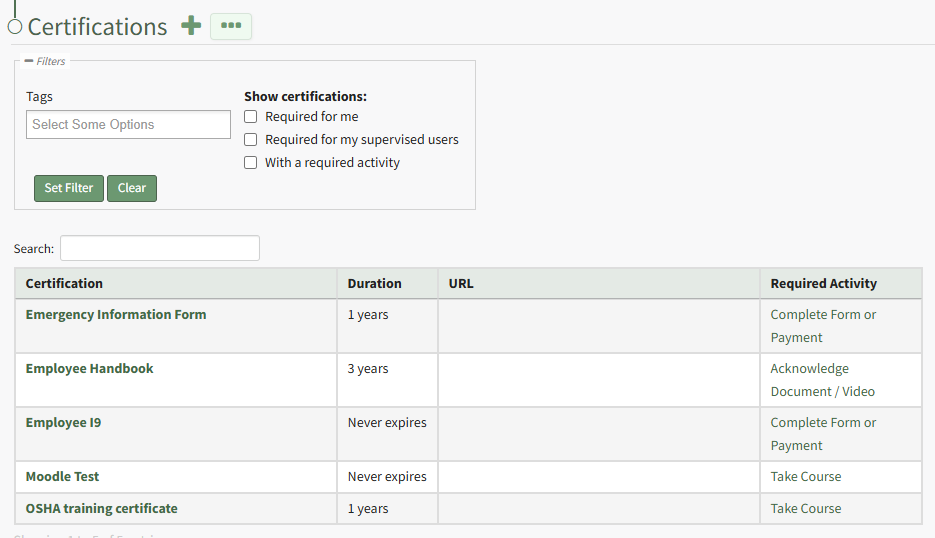935x538 pixels.
Task: Sort by the Certification column header
Action: [x=64, y=284]
